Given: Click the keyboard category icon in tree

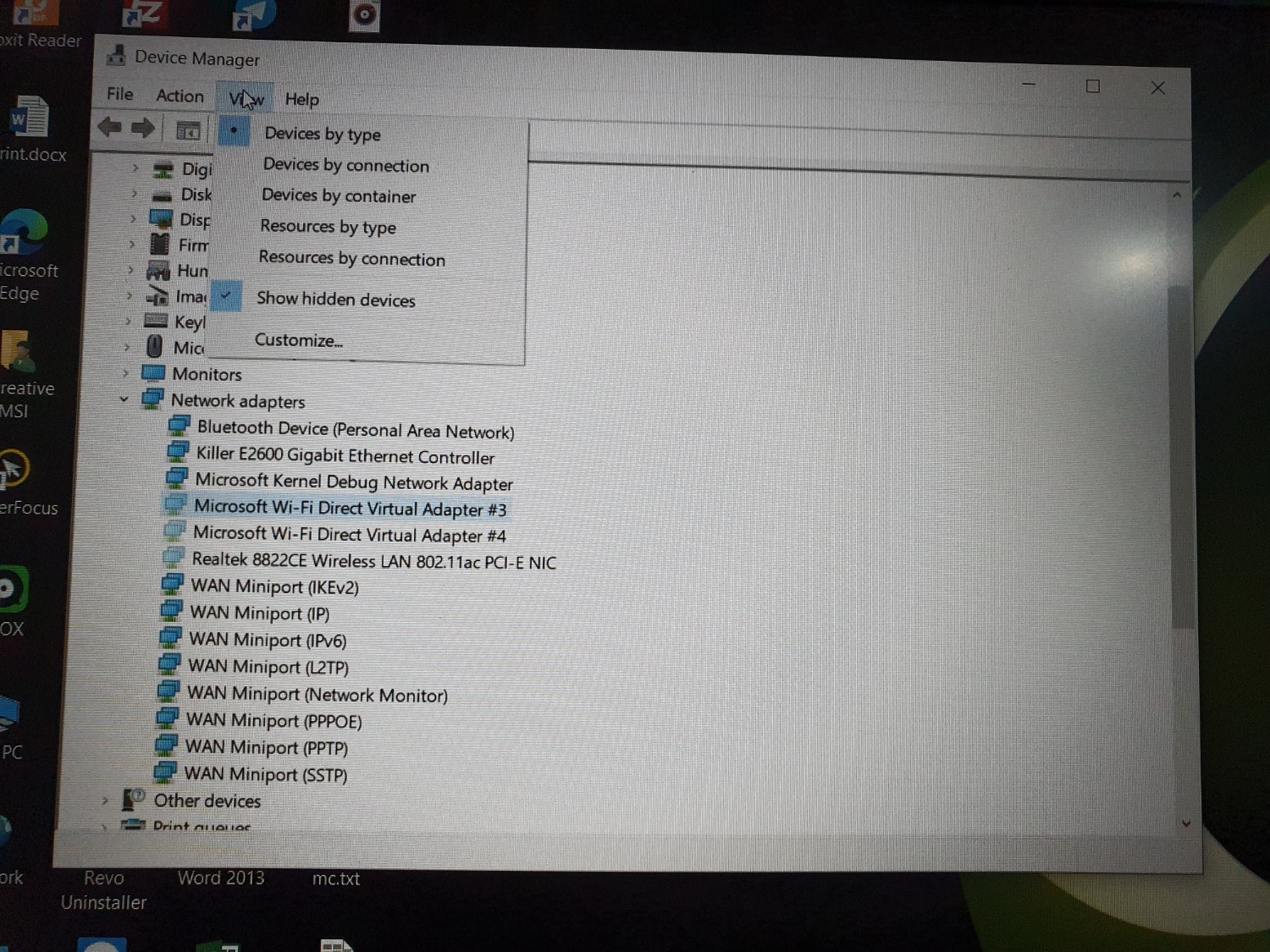Looking at the screenshot, I should (156, 321).
